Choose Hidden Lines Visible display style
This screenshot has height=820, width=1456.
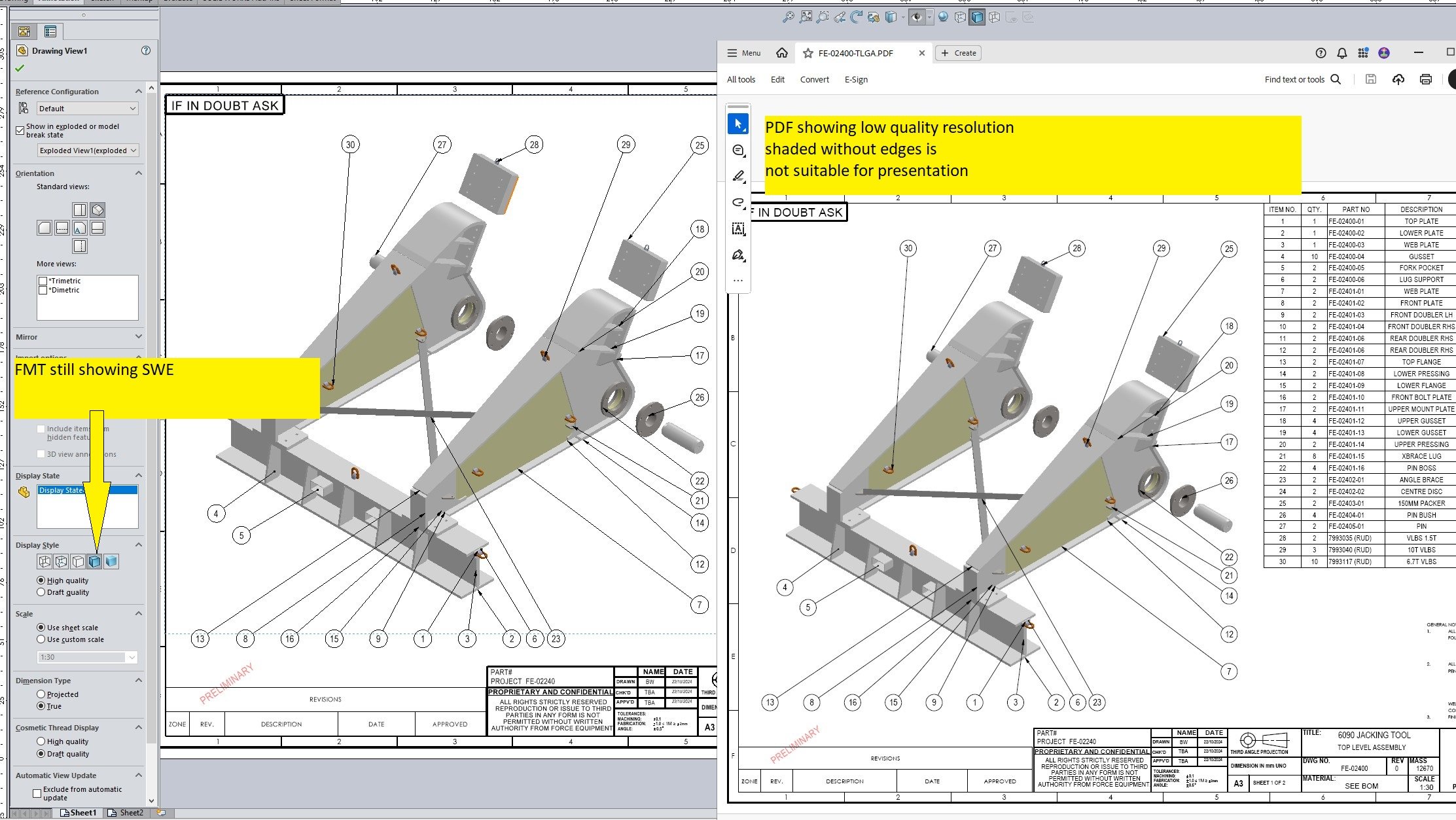click(62, 562)
